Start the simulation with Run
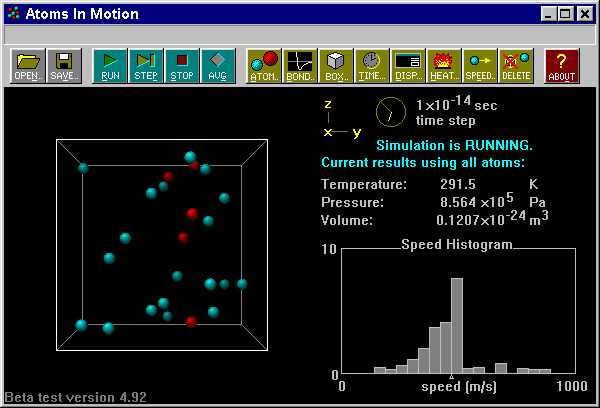This screenshot has height=408, width=600. point(110,65)
